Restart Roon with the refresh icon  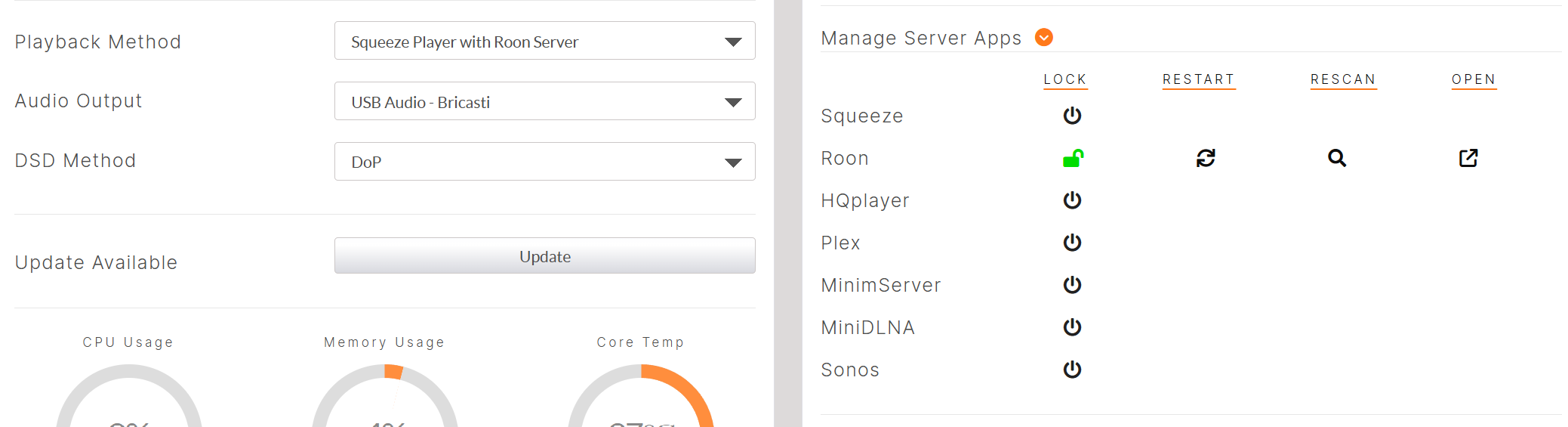[1206, 158]
